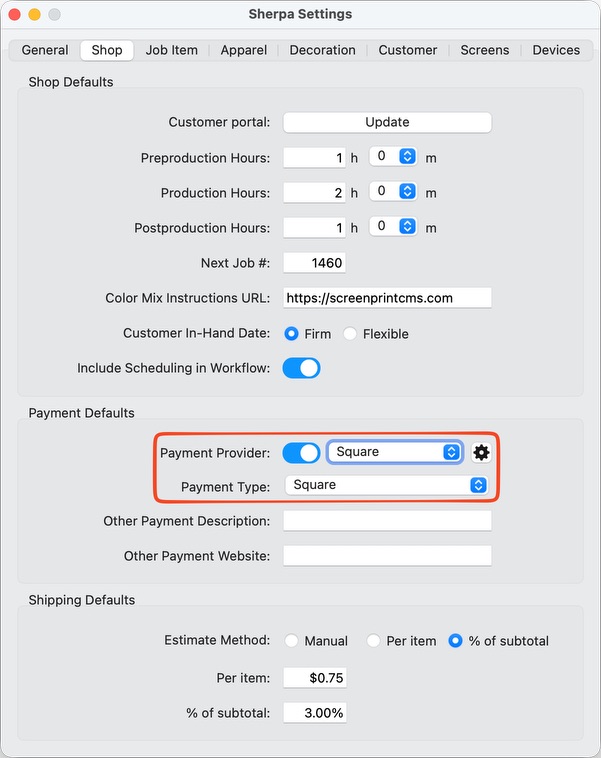The height and width of the screenshot is (758, 601).
Task: Toggle the Payment Provider switch
Action: [x=301, y=452]
